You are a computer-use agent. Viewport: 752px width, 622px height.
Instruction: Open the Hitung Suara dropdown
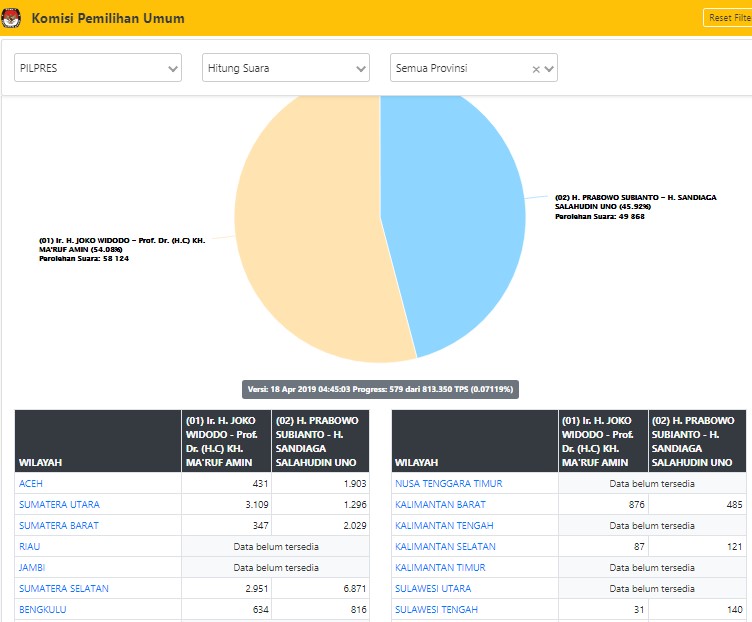pos(286,68)
